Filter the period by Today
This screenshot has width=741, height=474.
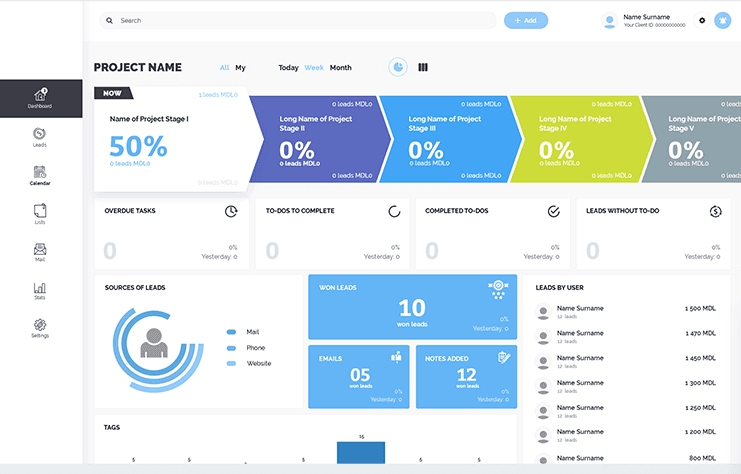288,68
